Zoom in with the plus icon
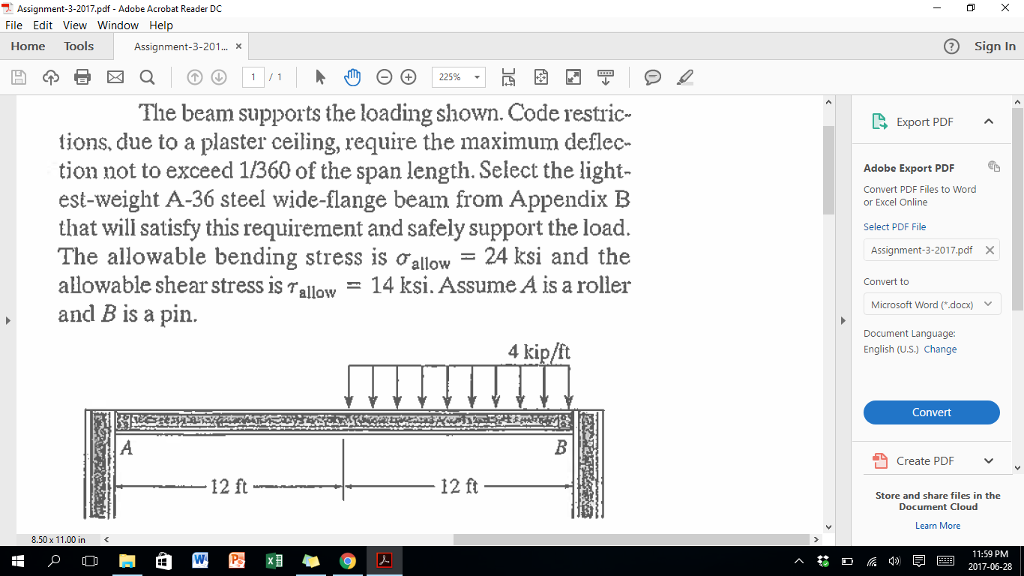Image resolution: width=1024 pixels, height=576 pixels. (x=409, y=76)
